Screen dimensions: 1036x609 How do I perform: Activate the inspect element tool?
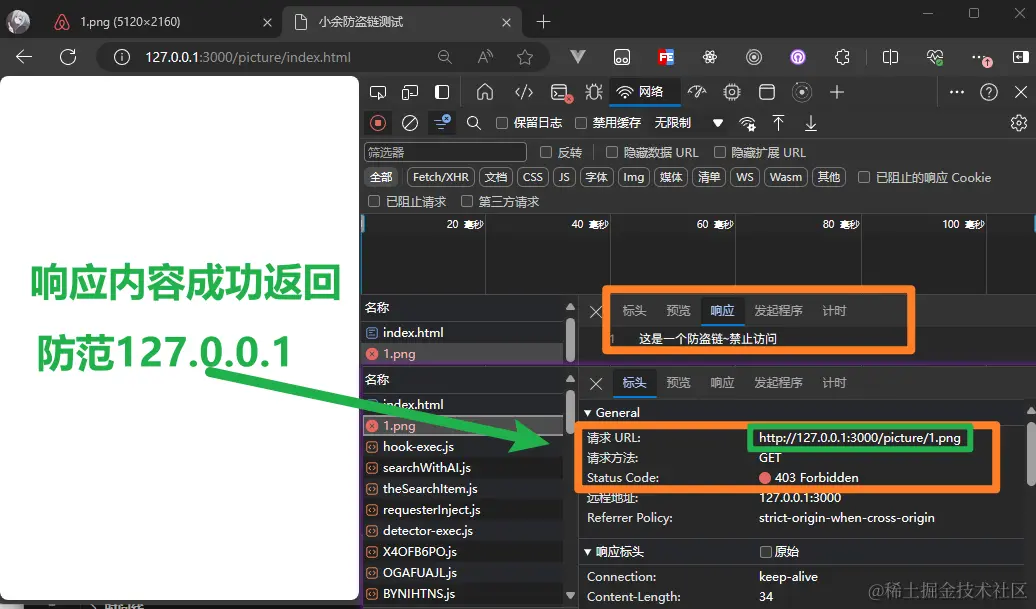point(378,92)
